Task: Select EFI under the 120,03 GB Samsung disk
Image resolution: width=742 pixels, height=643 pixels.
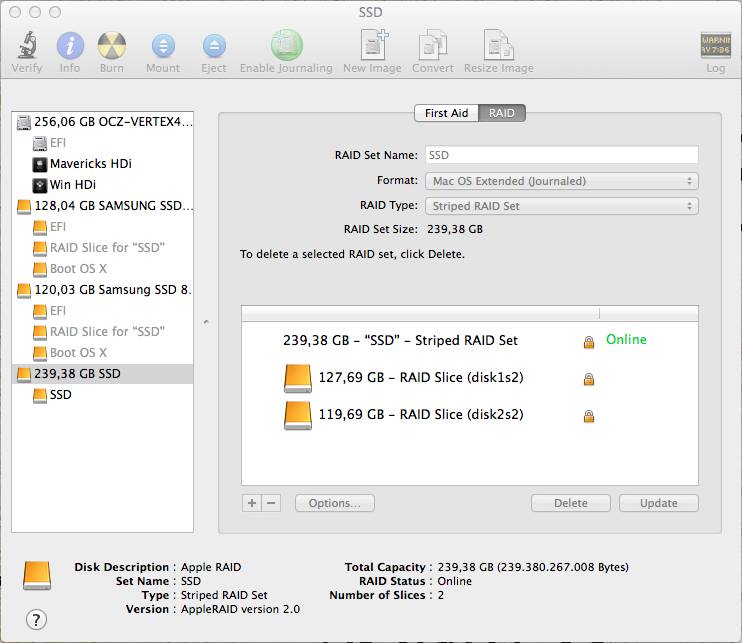Action: pyautogui.click(x=103, y=310)
